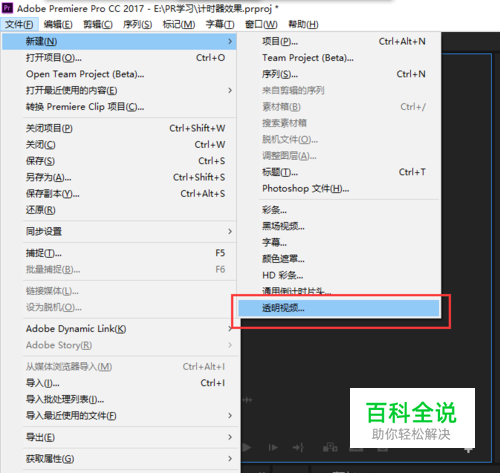Screen dimensions: 500x473
Task: Choose 还原(R) menu item
Action: pos(119,210)
